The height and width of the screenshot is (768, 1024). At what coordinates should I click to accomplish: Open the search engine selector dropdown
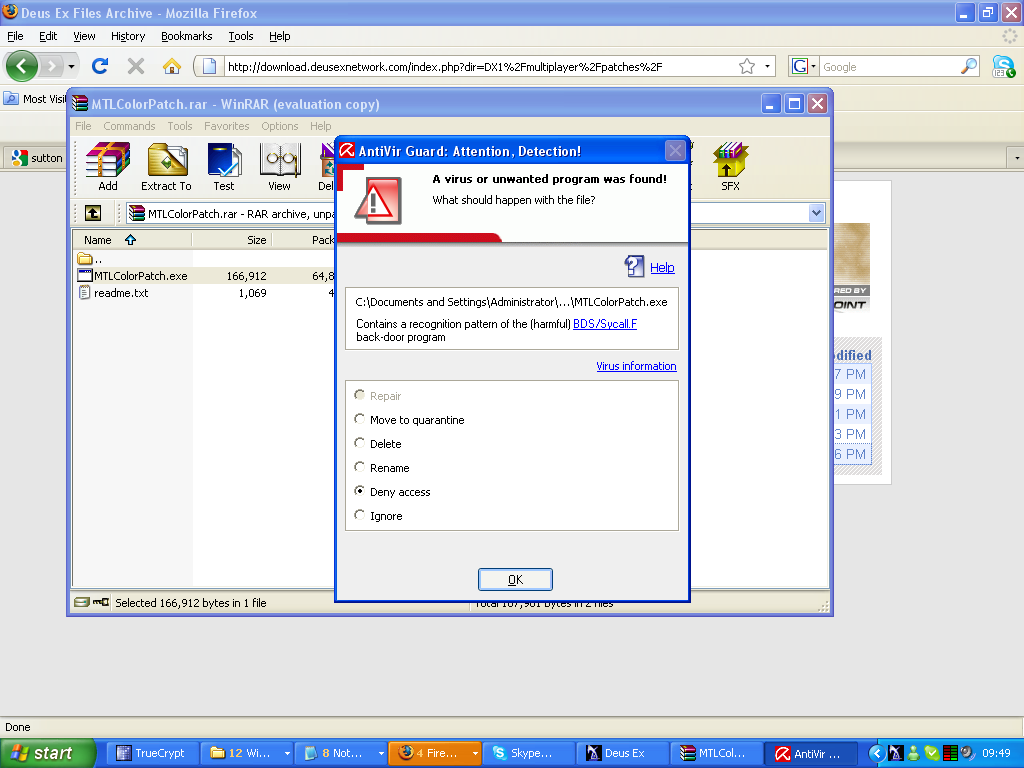pos(813,66)
